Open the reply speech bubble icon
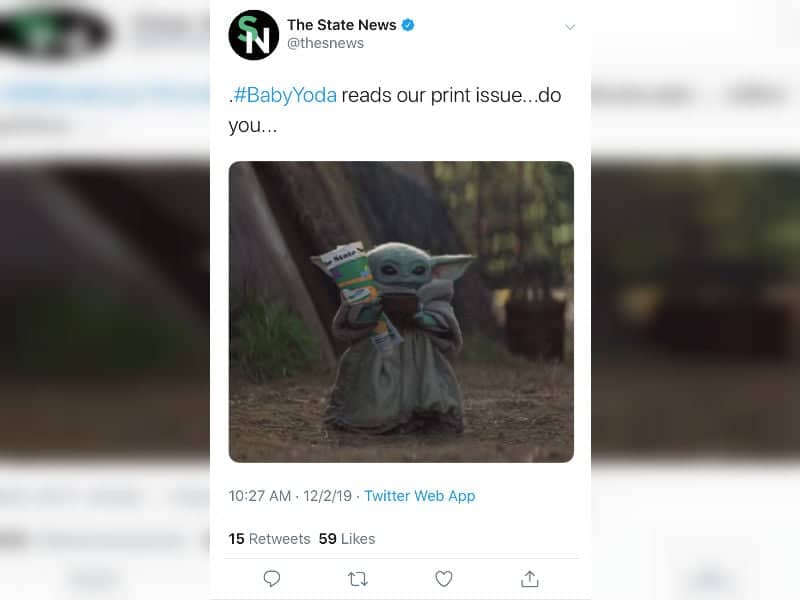The width and height of the screenshot is (800, 600). pos(271,579)
